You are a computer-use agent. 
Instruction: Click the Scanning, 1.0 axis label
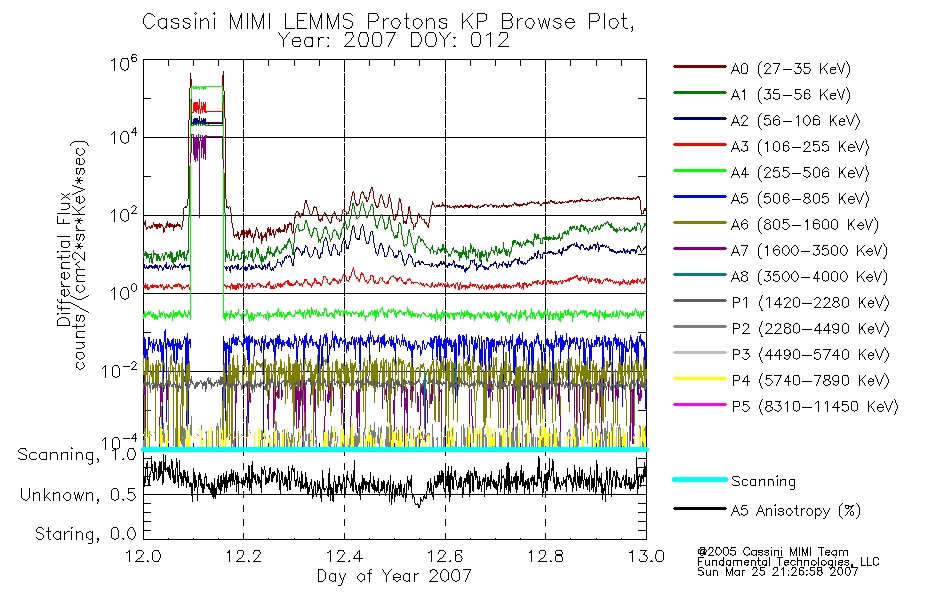(x=77, y=455)
